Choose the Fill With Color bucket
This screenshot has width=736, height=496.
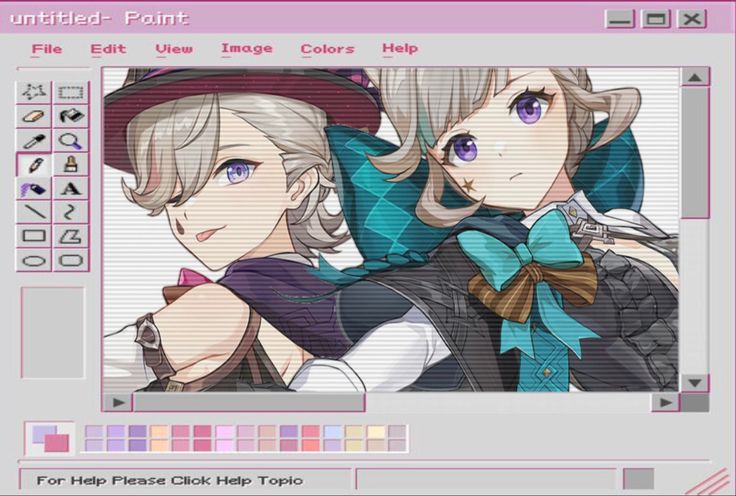70,116
